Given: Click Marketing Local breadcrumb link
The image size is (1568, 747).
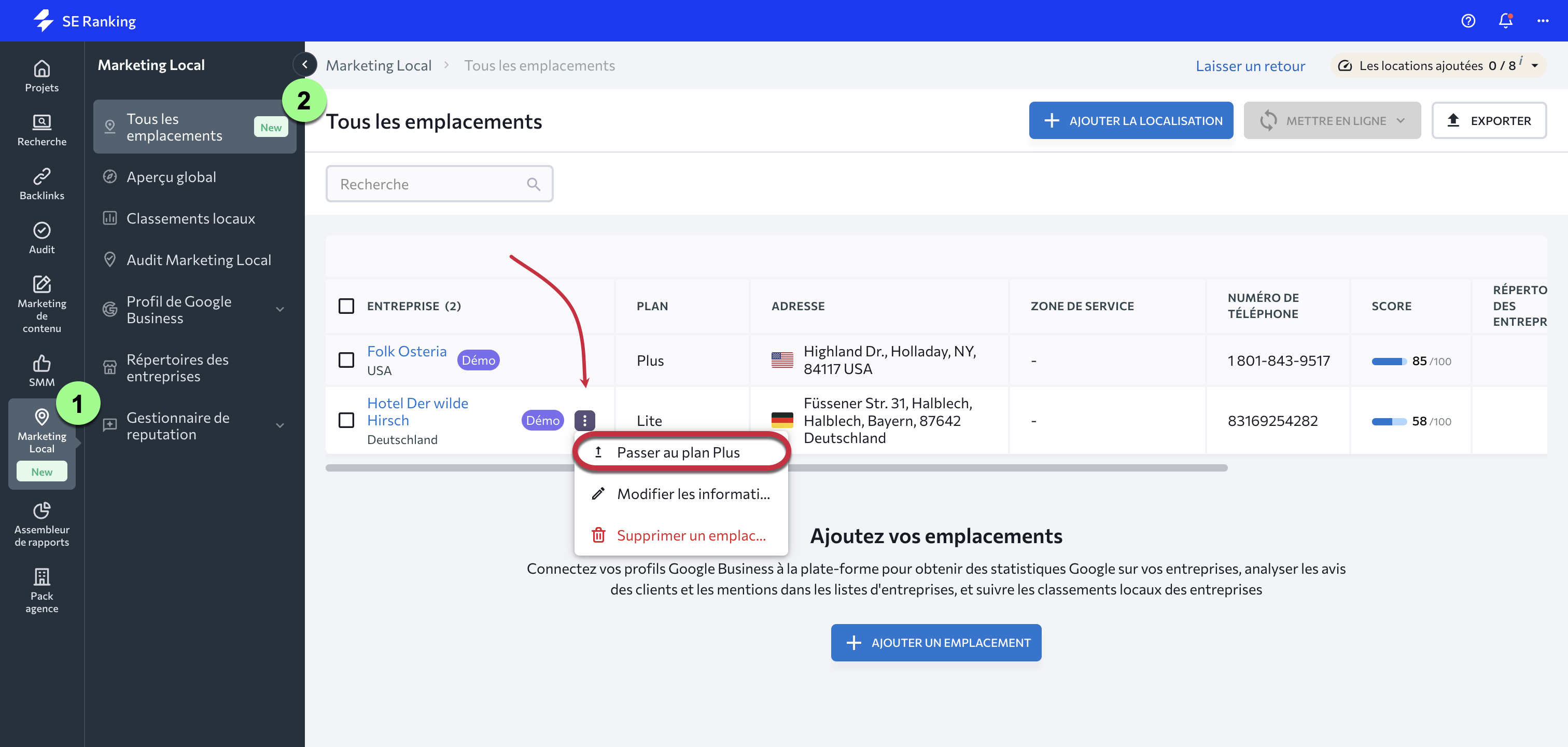Looking at the screenshot, I should (379, 65).
